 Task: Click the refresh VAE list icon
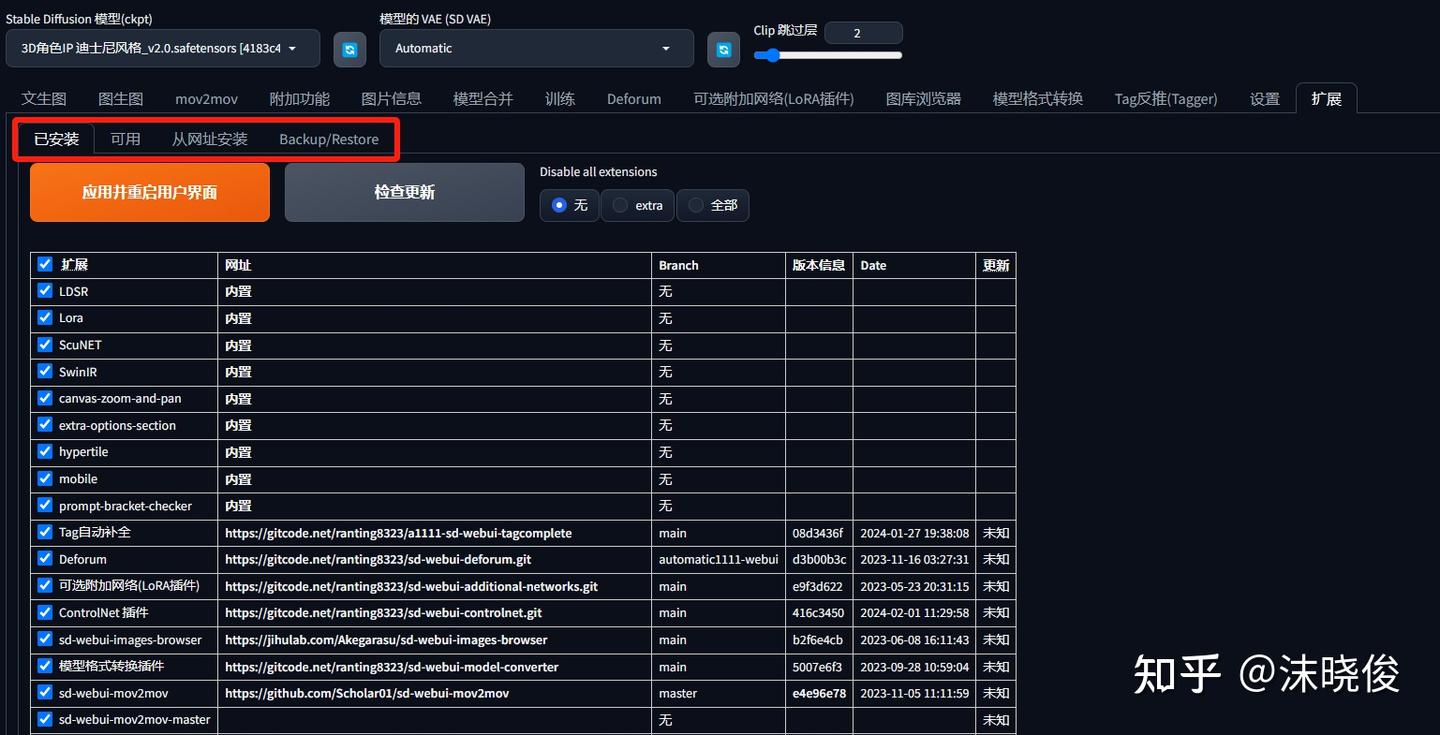tap(723, 49)
